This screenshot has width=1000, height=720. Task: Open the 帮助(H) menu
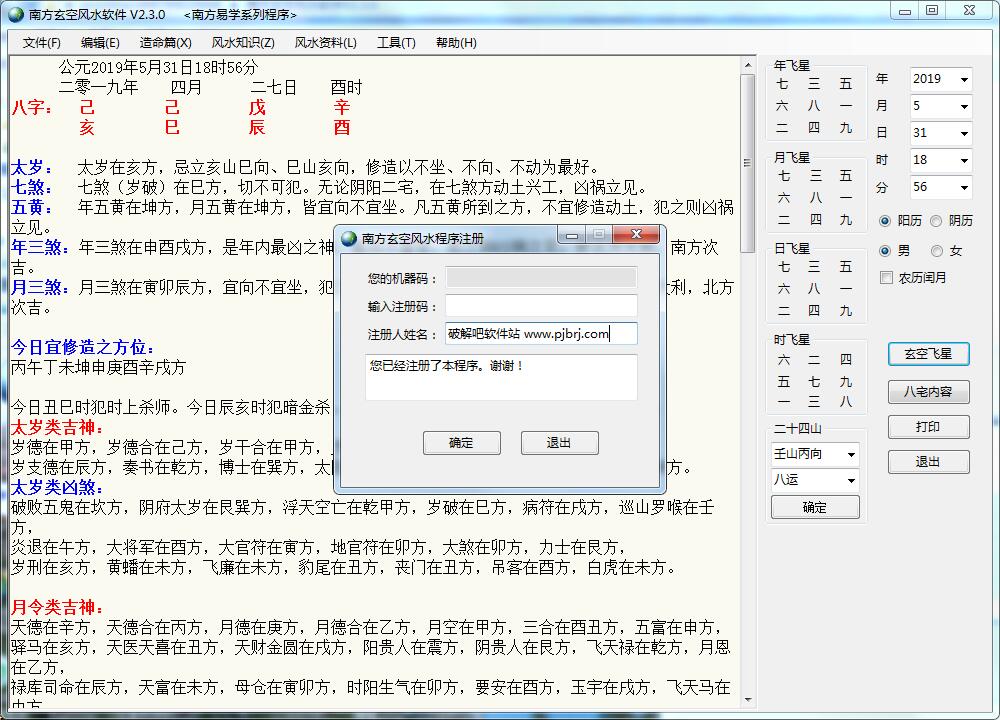coord(456,43)
